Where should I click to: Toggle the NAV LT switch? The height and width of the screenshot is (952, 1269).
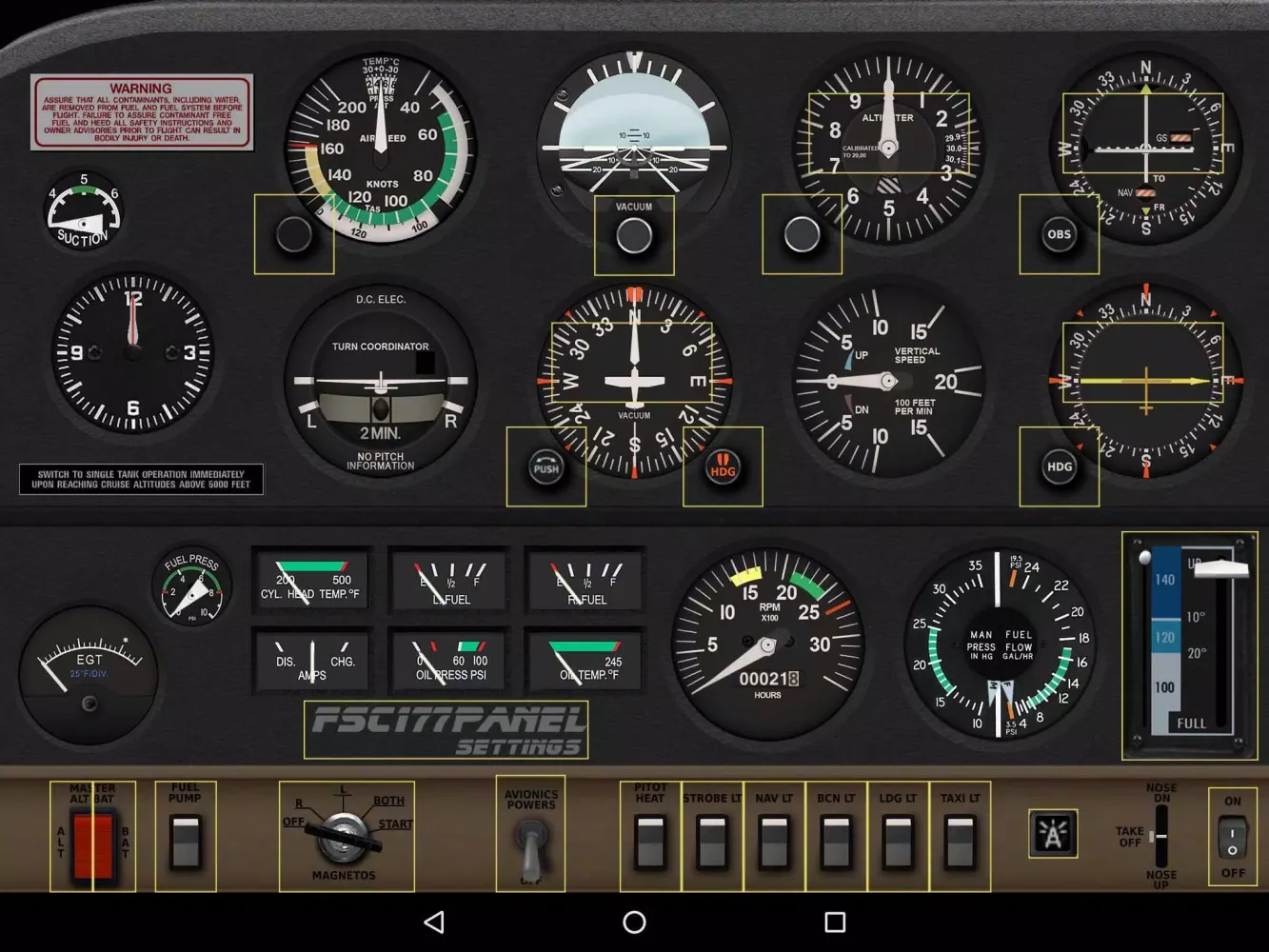(x=774, y=836)
